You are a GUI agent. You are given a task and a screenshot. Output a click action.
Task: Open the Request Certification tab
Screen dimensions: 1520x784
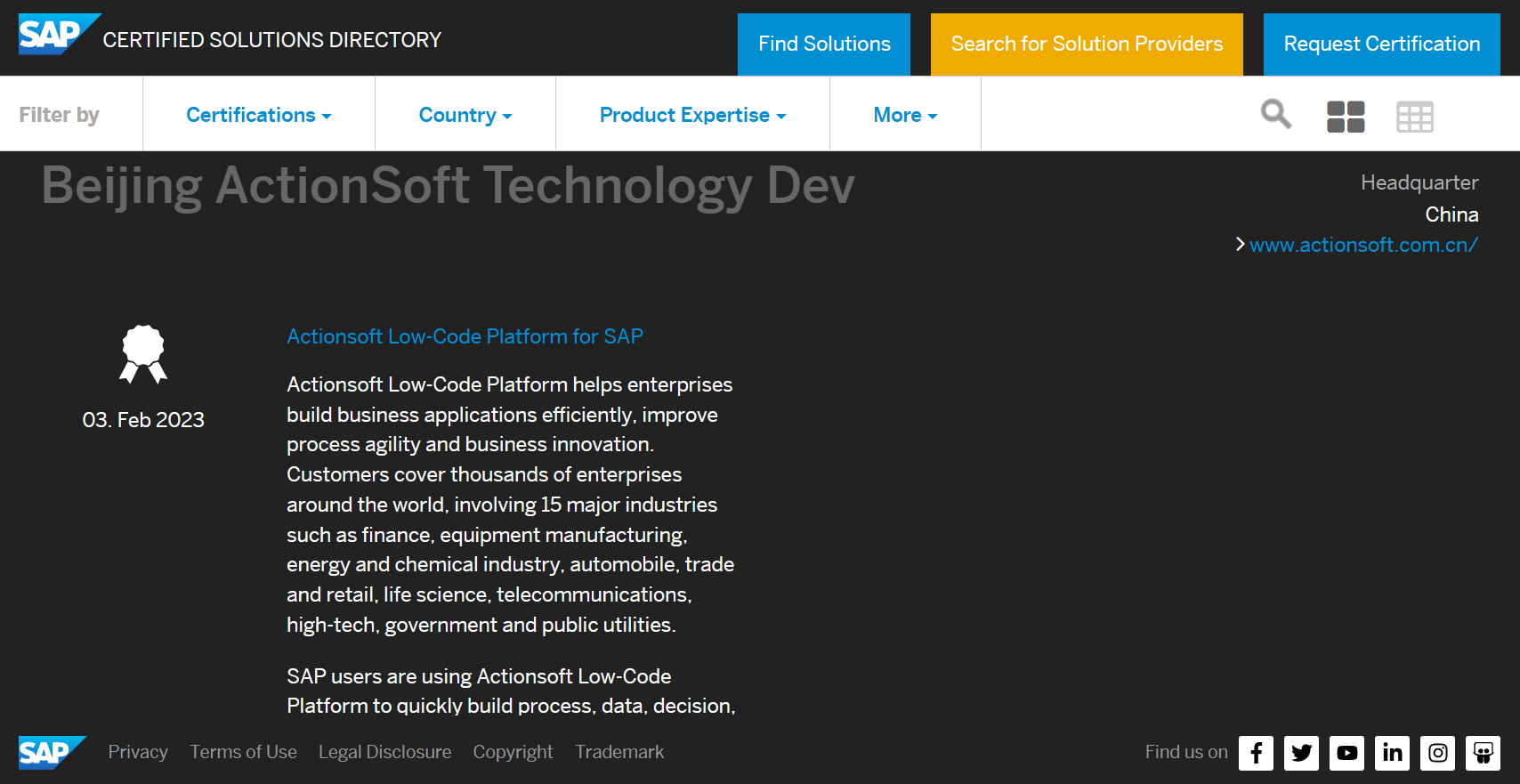1382,44
